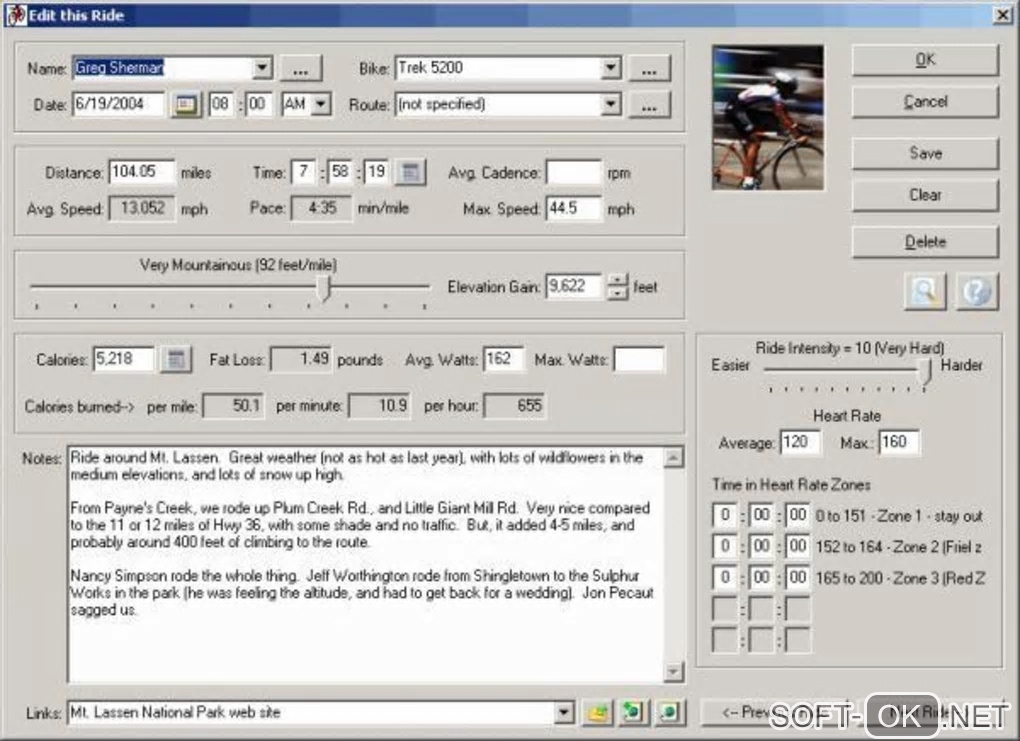Click the ride Time seconds field showing 19
The image size is (1020, 741).
coord(377,172)
